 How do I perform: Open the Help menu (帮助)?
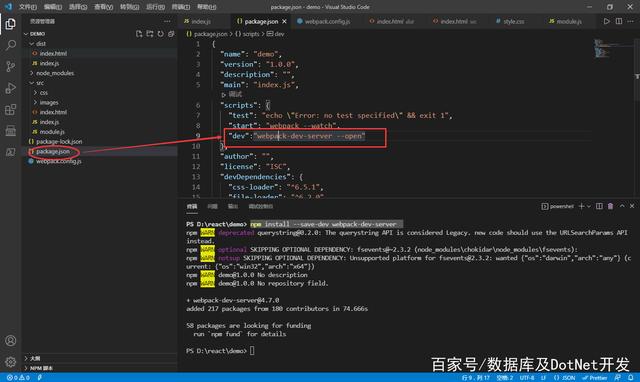tap(207, 7)
